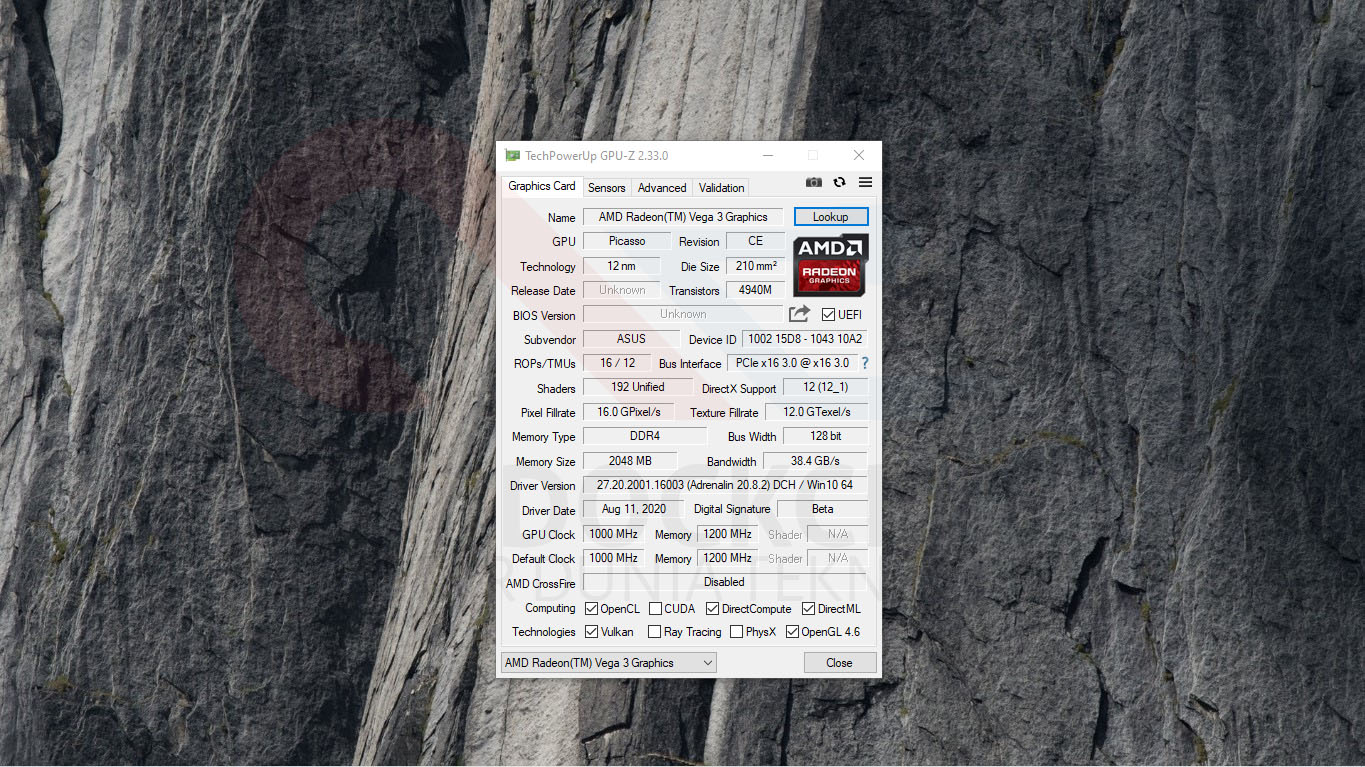The width and height of the screenshot is (1365, 767).
Task: Click the Shaders field showing 192 Unified
Action: [638, 387]
